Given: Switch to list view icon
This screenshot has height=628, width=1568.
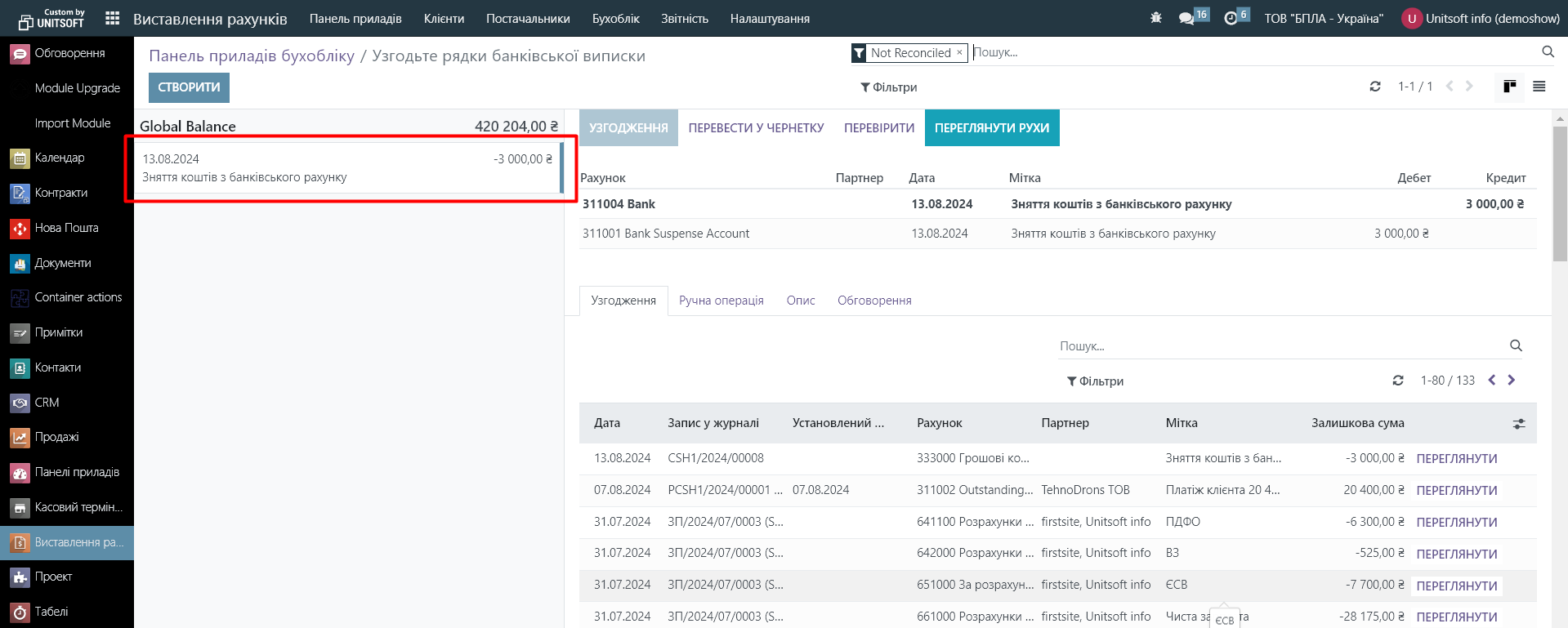Looking at the screenshot, I should tap(1539, 87).
